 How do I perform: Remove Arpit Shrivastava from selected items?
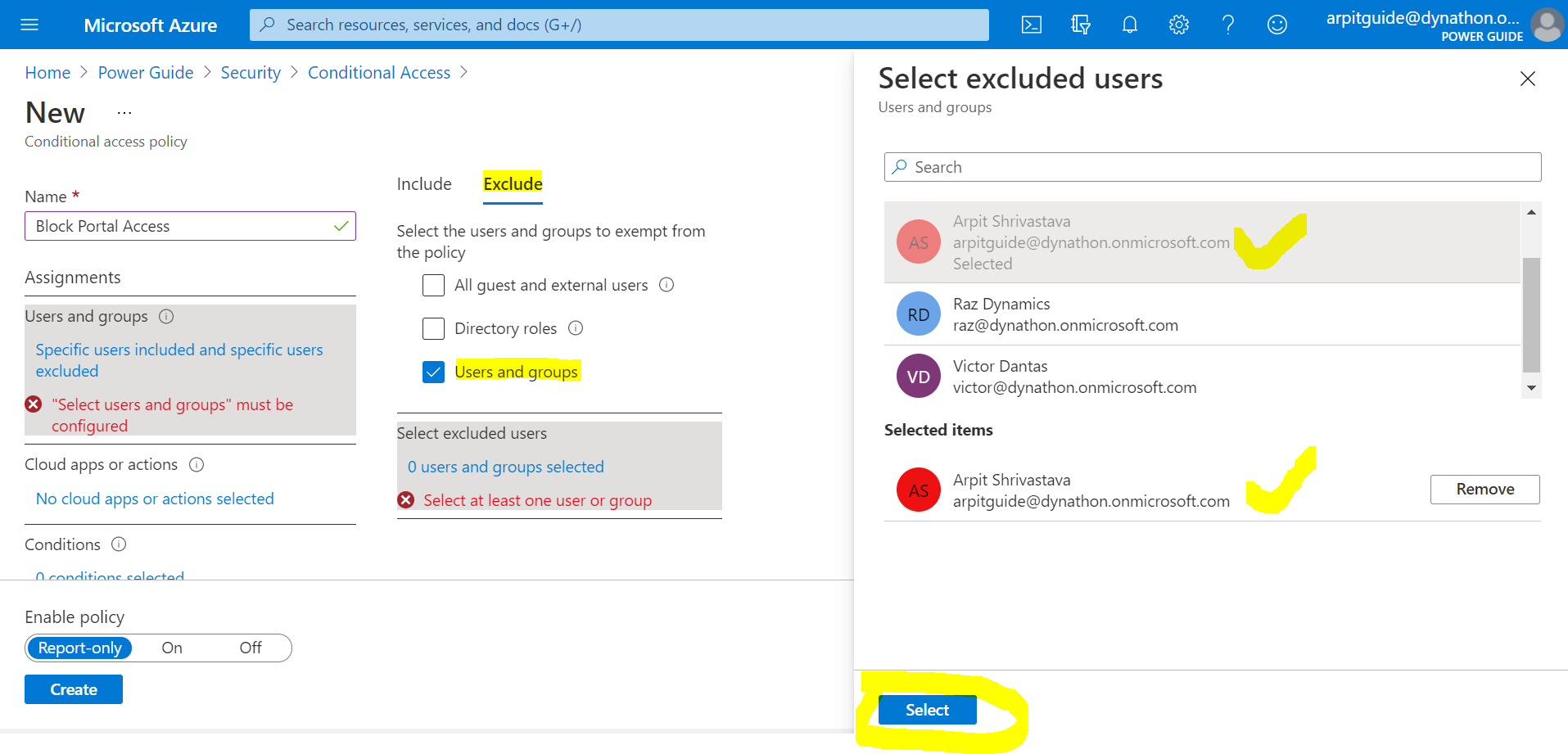(1484, 490)
